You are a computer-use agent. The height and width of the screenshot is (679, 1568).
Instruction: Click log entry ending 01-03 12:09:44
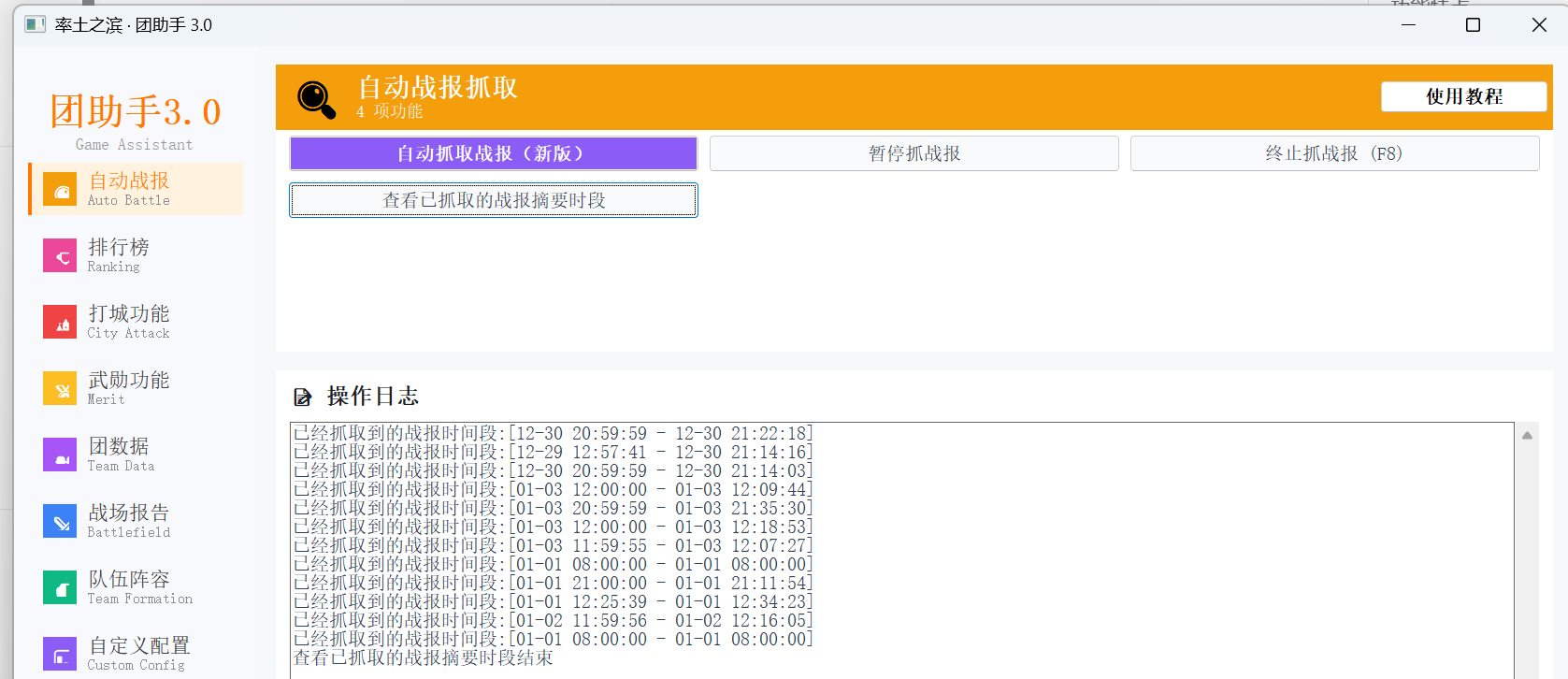[x=554, y=489]
